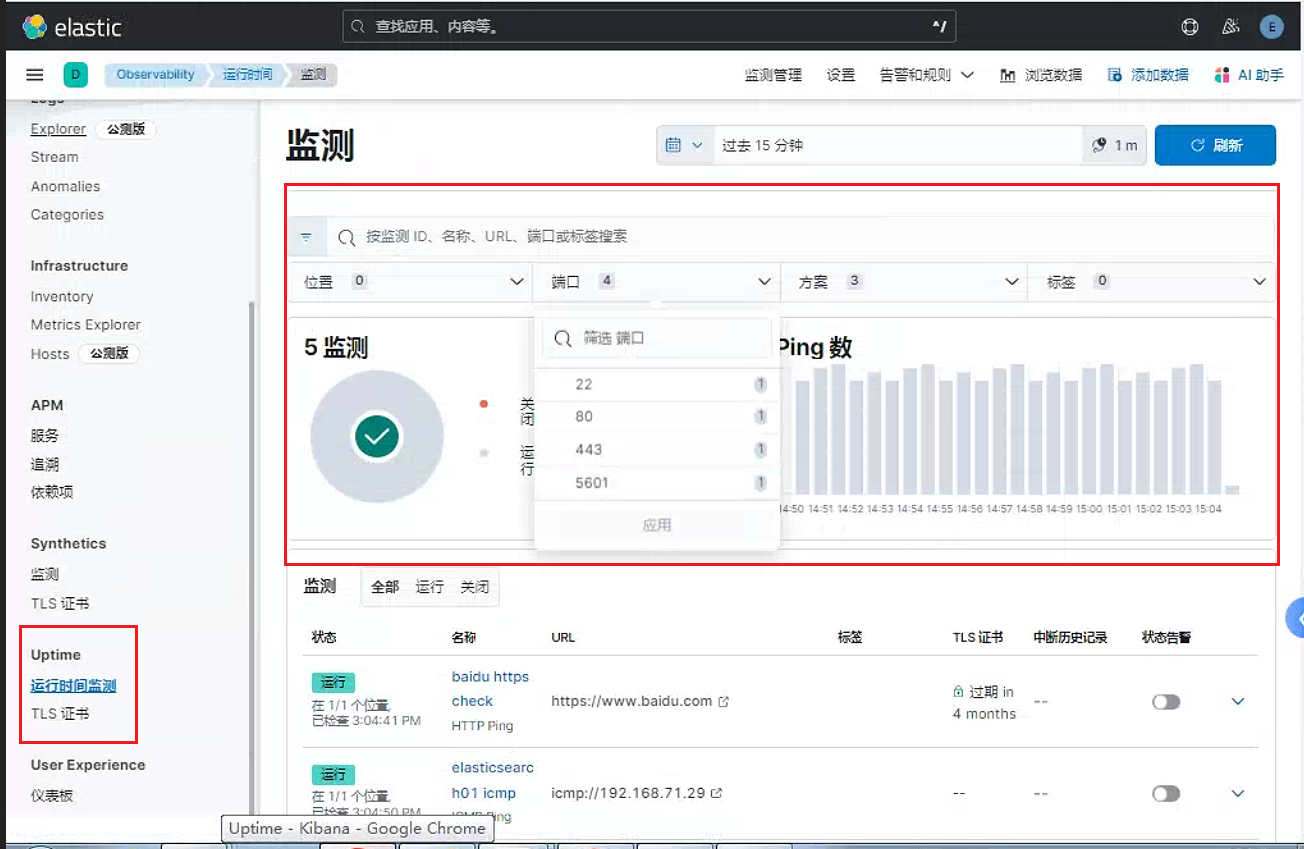Expand the 位置 filter dropdown

tap(411, 282)
